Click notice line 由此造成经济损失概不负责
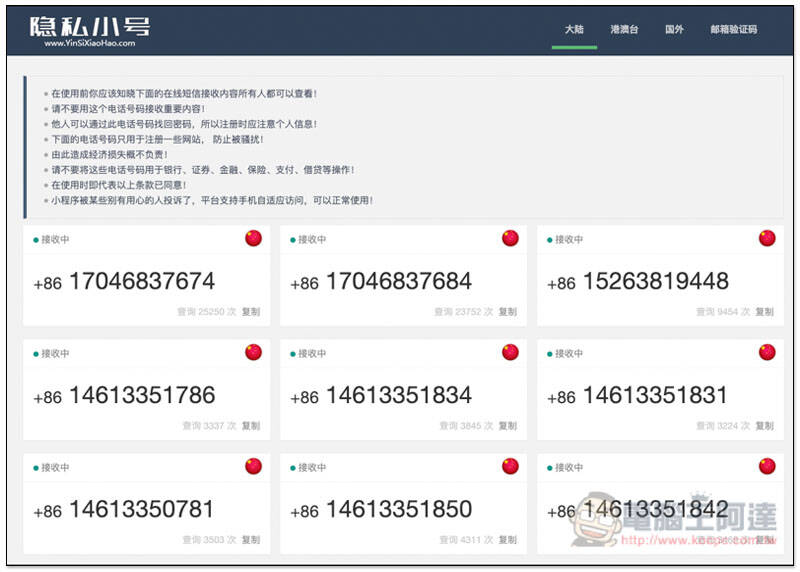The height and width of the screenshot is (572, 800). (109, 154)
